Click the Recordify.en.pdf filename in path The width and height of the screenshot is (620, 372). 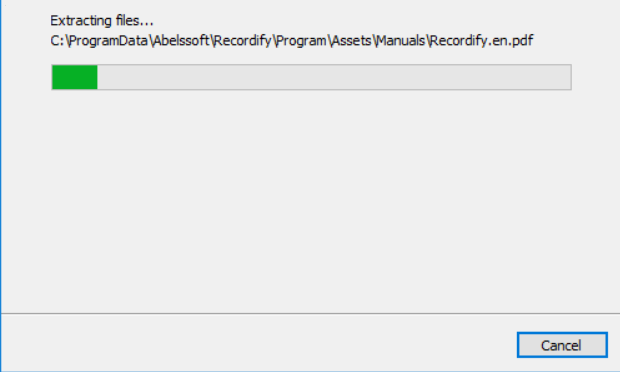(482, 41)
